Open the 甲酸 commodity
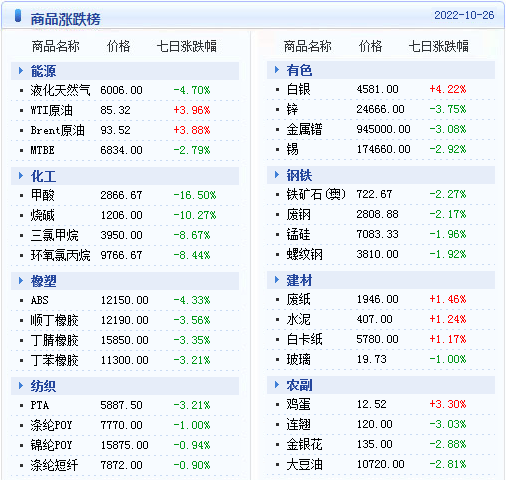This screenshot has width=506, height=480. [42, 195]
